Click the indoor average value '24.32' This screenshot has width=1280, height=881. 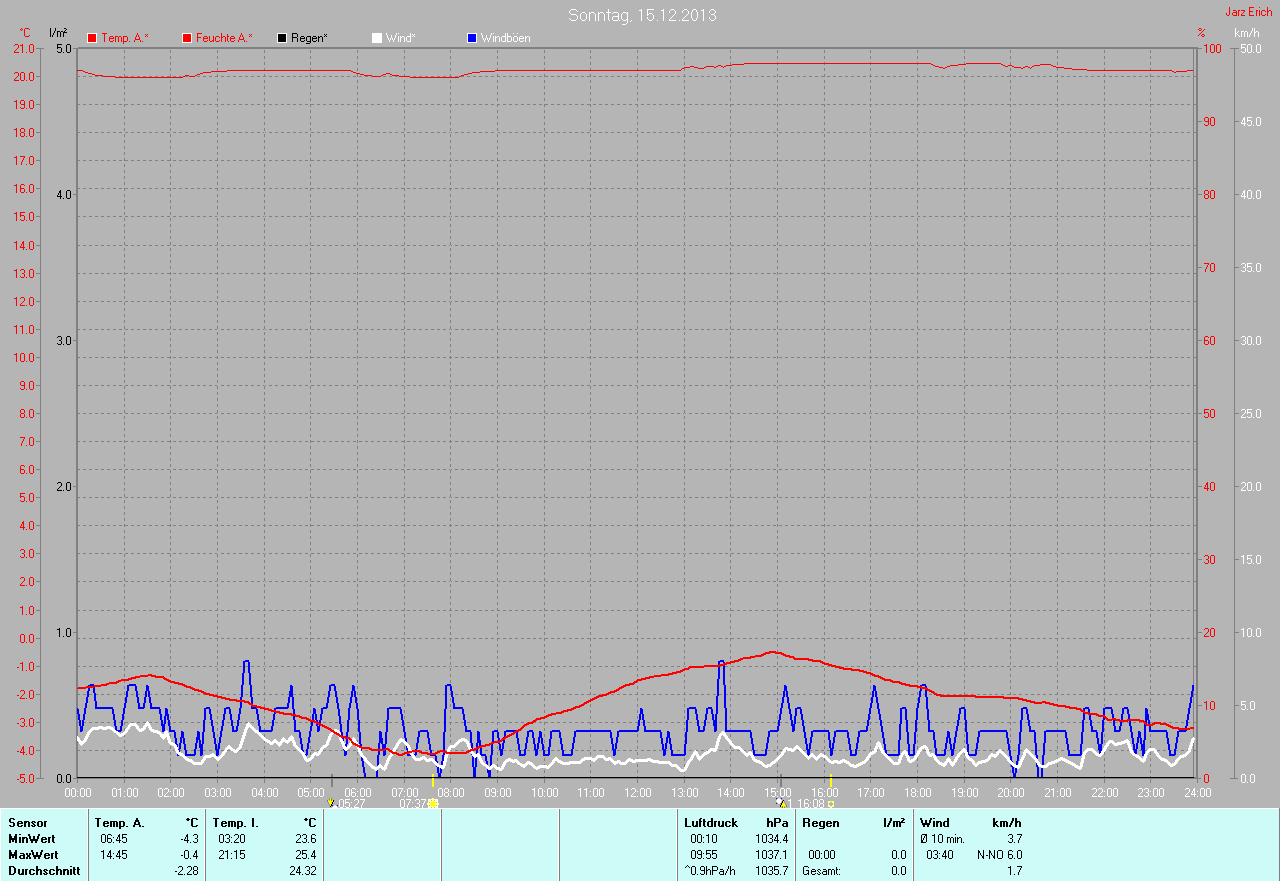click(303, 871)
